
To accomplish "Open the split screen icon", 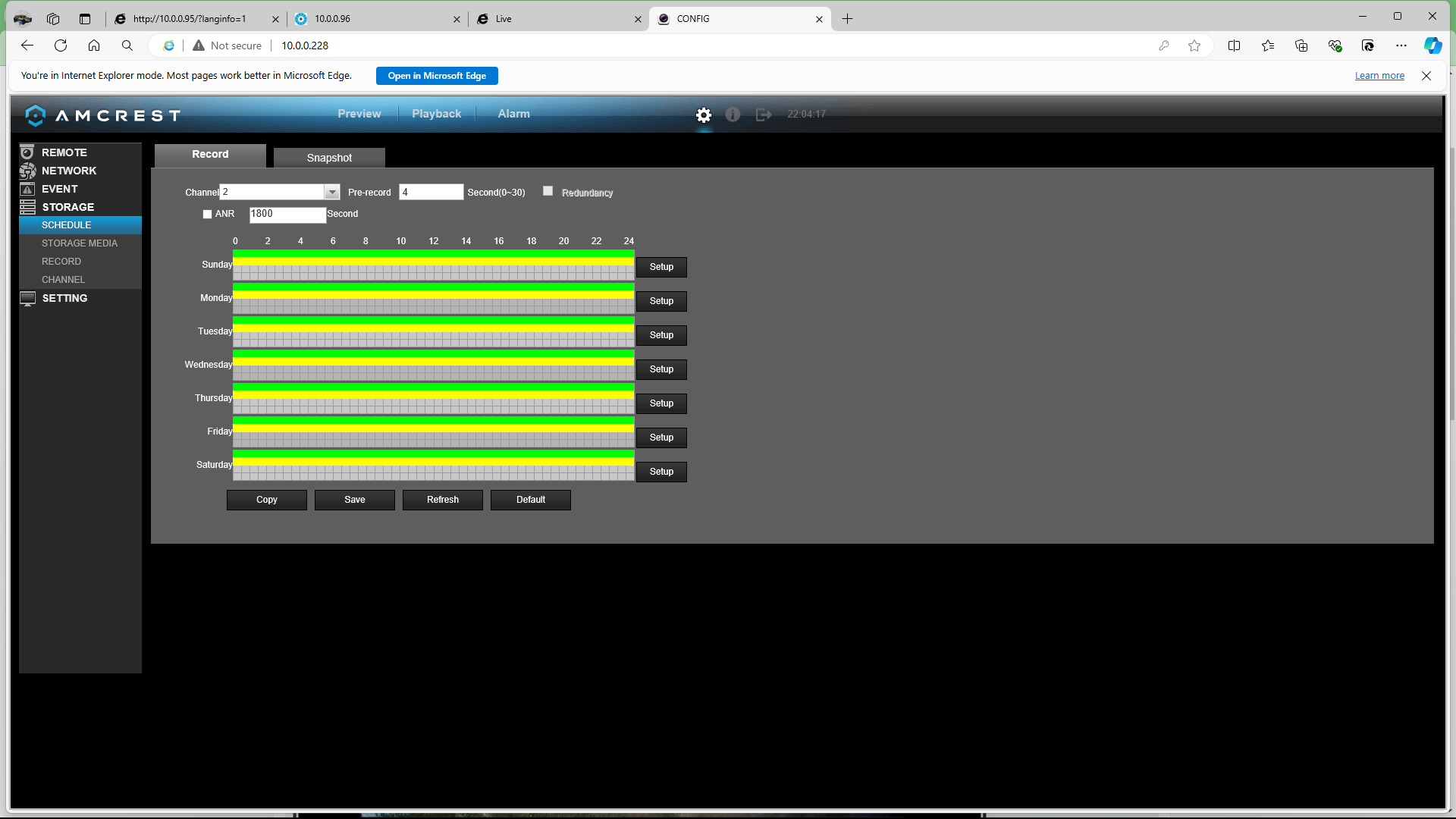I will 1234,45.
